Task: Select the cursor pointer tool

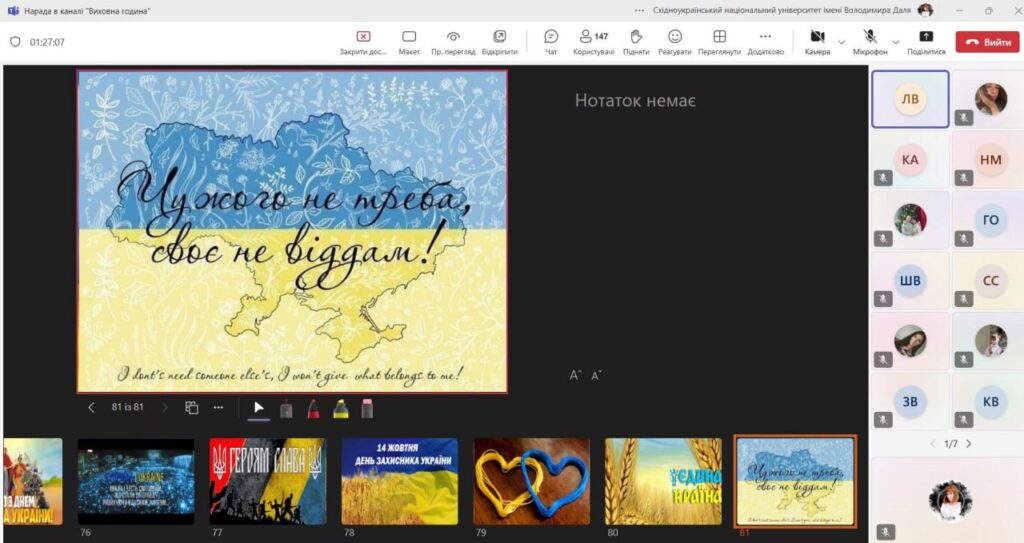Action: [x=259, y=408]
